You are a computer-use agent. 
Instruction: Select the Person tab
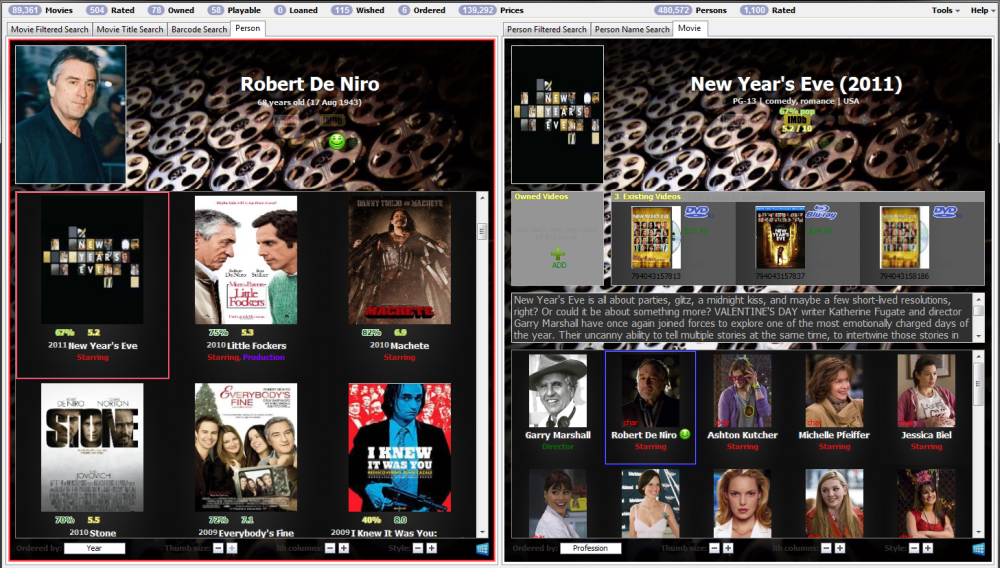(247, 29)
